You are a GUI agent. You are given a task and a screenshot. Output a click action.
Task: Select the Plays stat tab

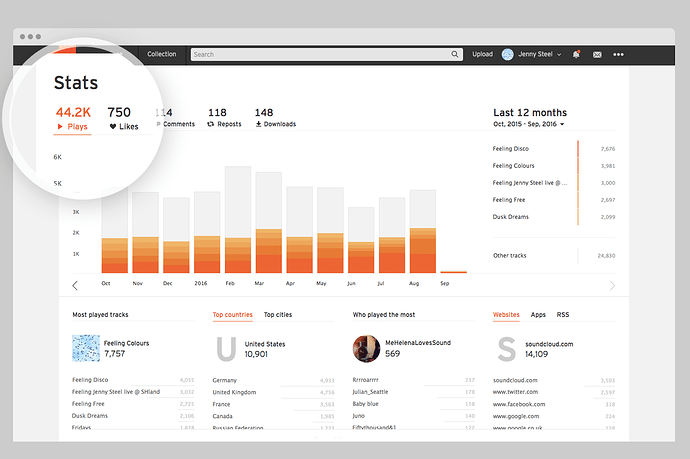(72, 119)
